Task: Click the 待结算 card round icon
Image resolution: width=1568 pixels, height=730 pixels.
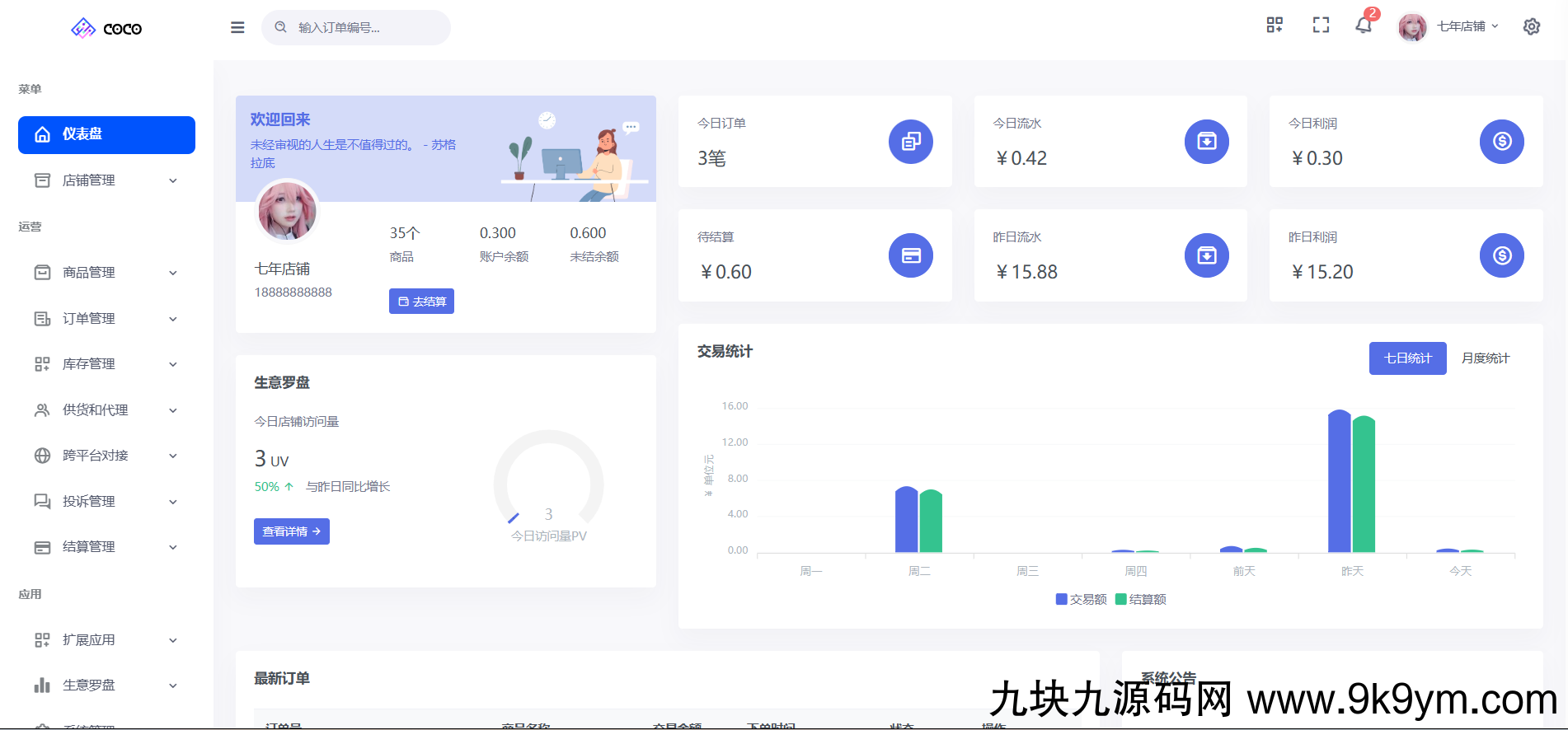Action: coord(911,255)
